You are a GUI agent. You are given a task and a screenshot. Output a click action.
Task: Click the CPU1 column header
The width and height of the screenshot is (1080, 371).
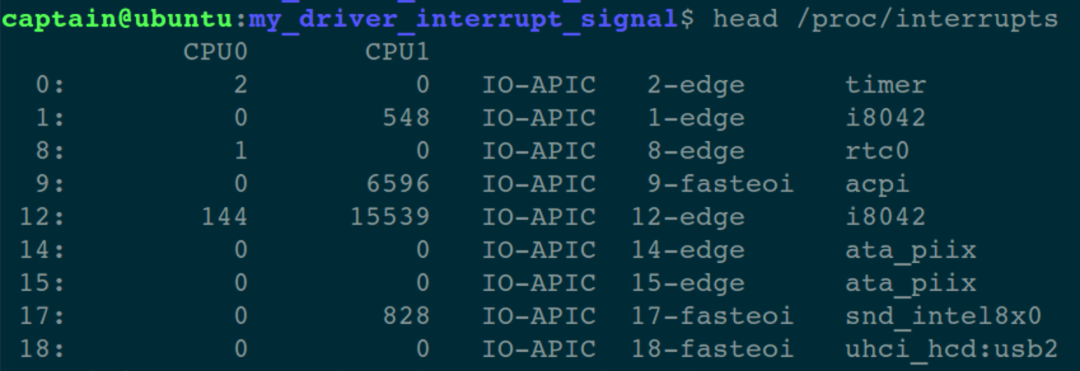tap(397, 52)
